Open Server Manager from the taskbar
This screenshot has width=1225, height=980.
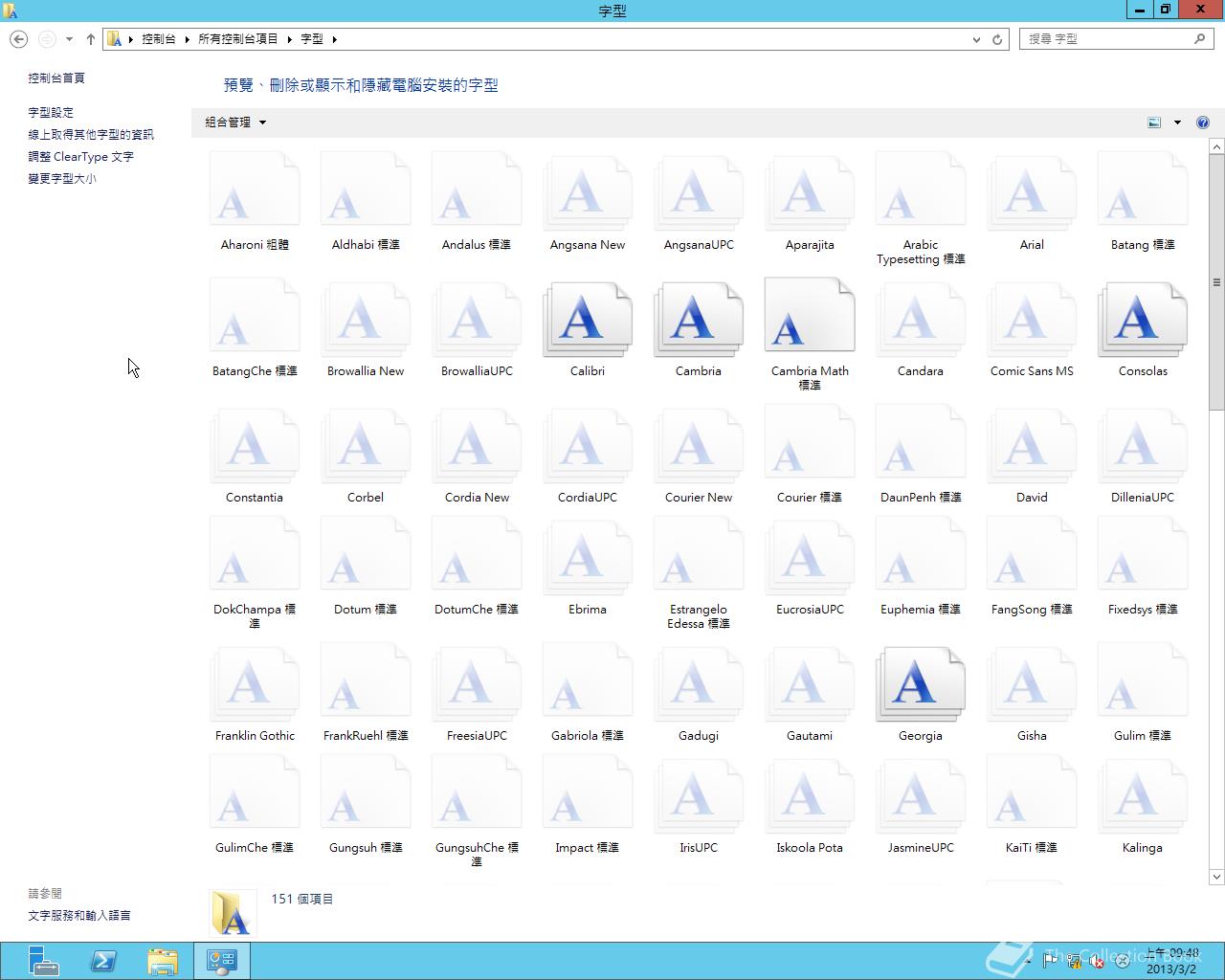[x=43, y=961]
